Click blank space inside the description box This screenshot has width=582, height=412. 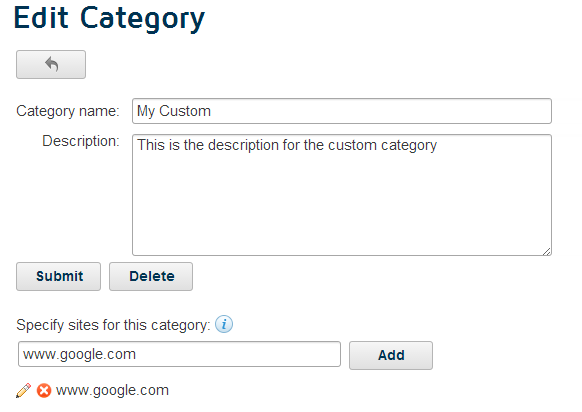pyautogui.click(x=342, y=208)
